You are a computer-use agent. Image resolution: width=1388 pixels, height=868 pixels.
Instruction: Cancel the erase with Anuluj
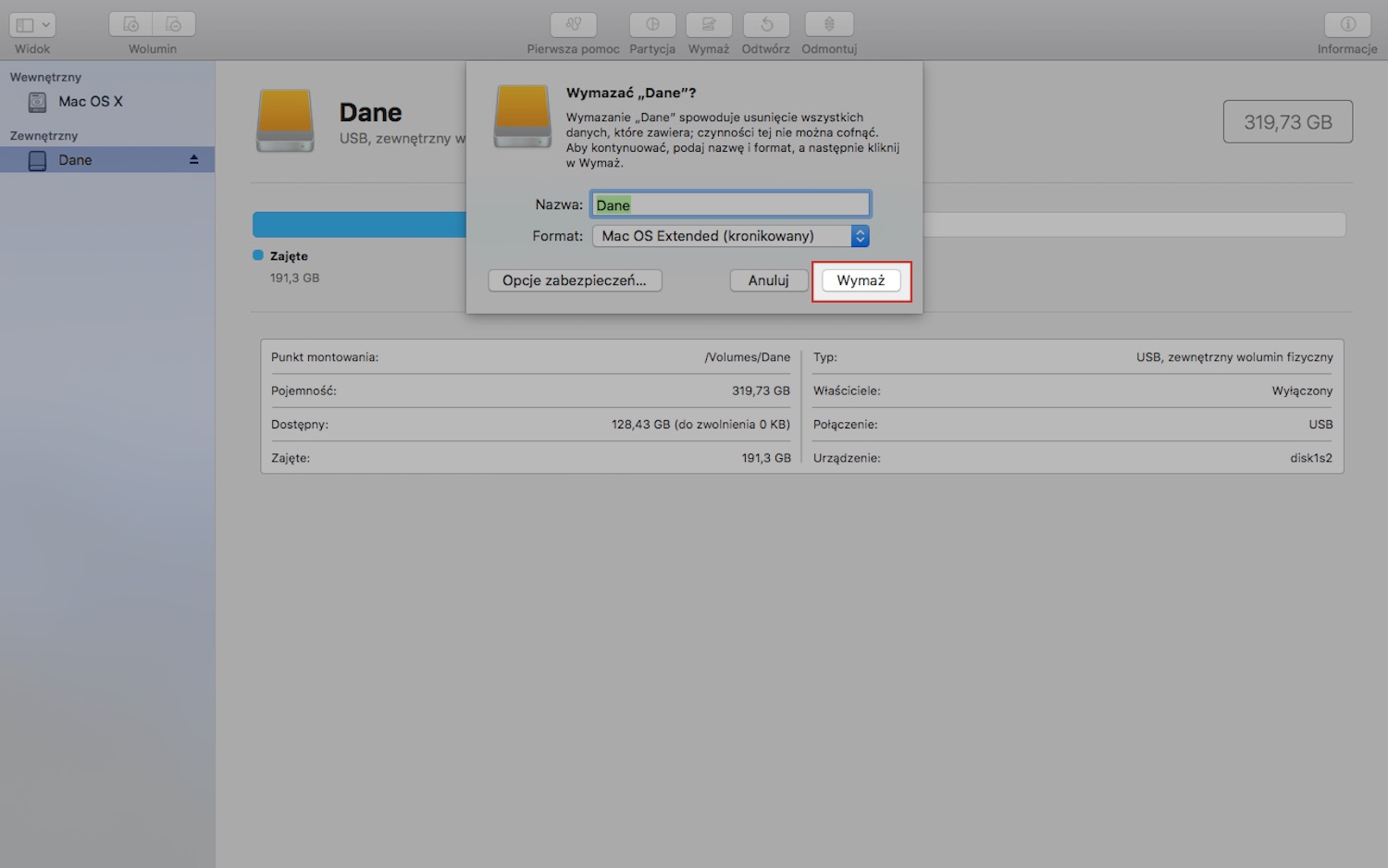tap(768, 279)
